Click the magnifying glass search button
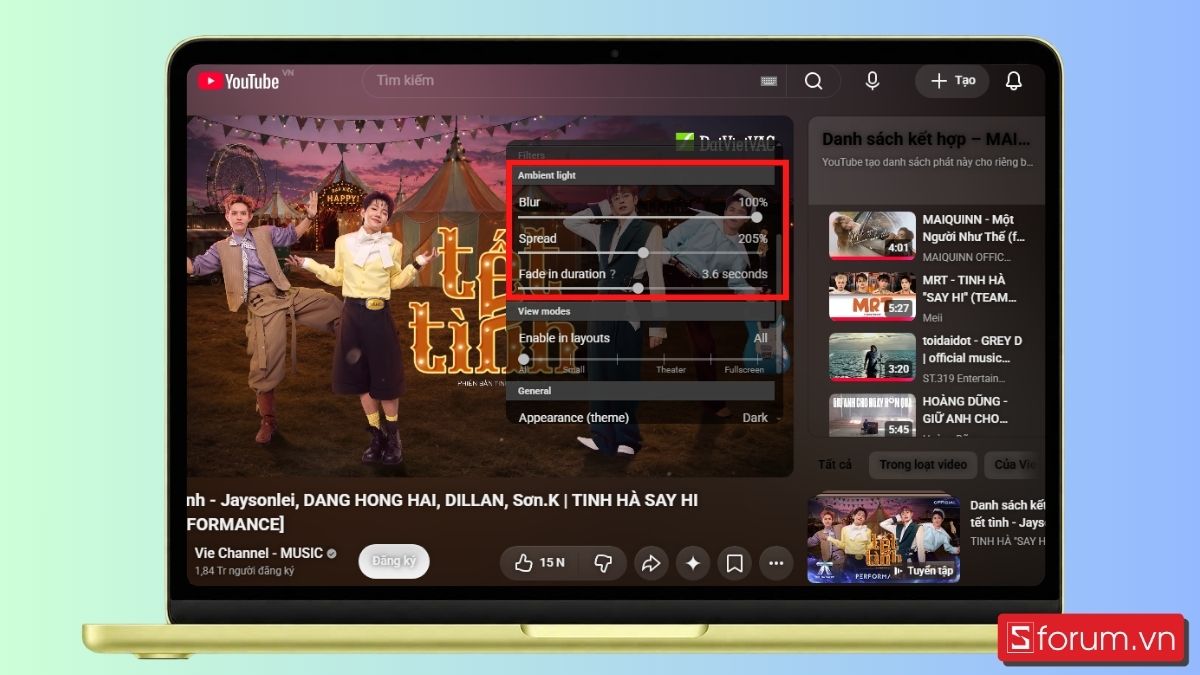 (x=813, y=81)
